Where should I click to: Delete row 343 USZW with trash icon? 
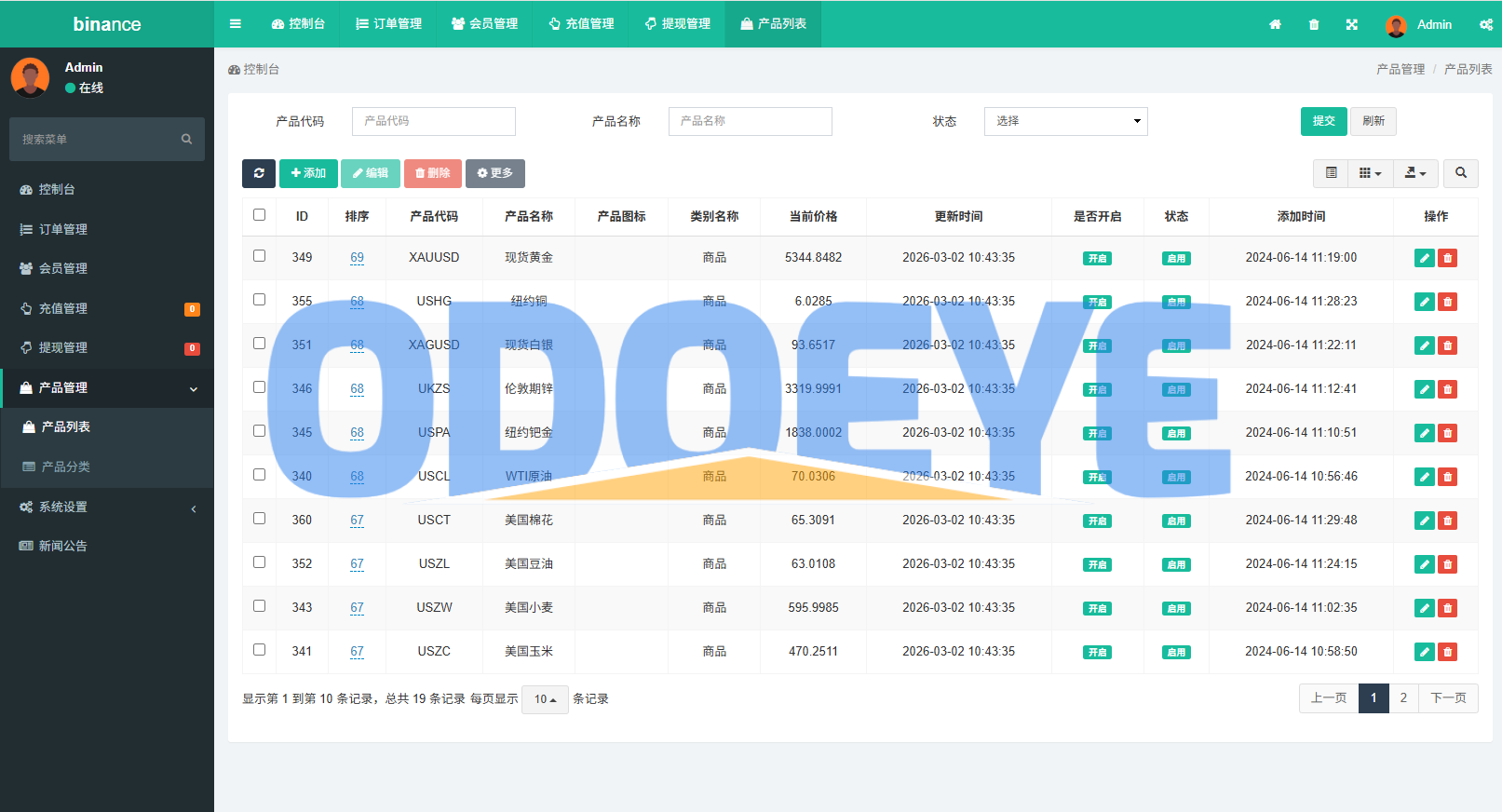pyautogui.click(x=1447, y=608)
